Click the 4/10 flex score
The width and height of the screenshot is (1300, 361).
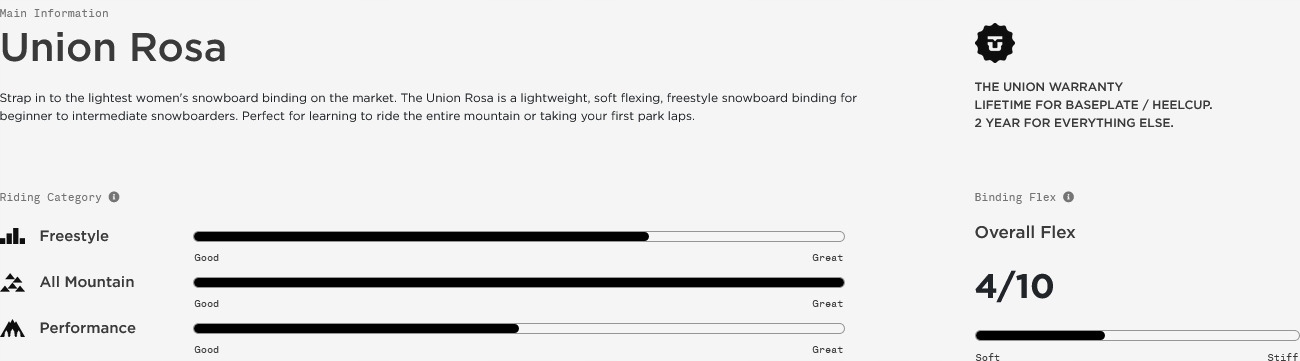(1014, 287)
